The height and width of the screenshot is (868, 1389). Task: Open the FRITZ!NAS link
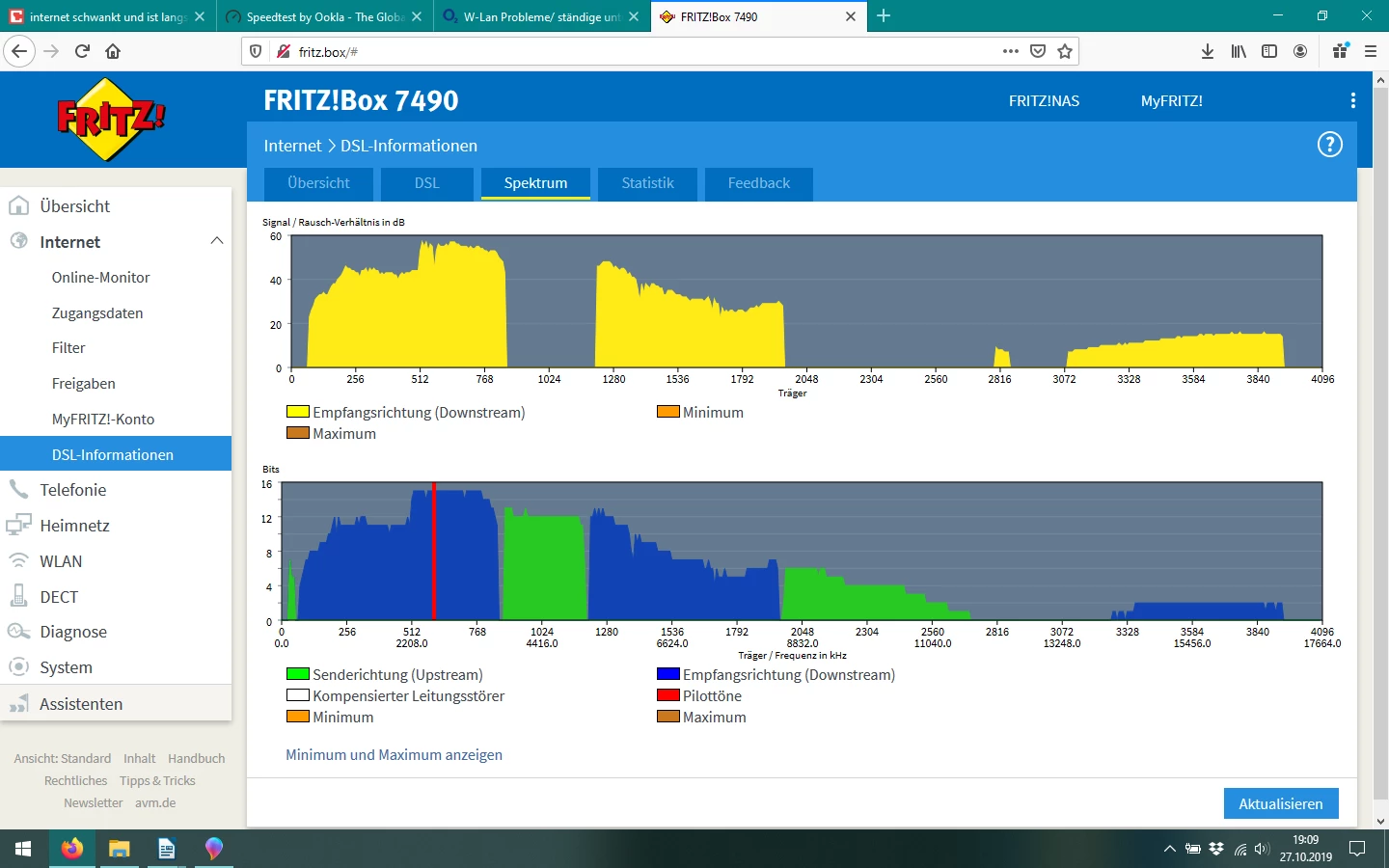tap(1044, 101)
